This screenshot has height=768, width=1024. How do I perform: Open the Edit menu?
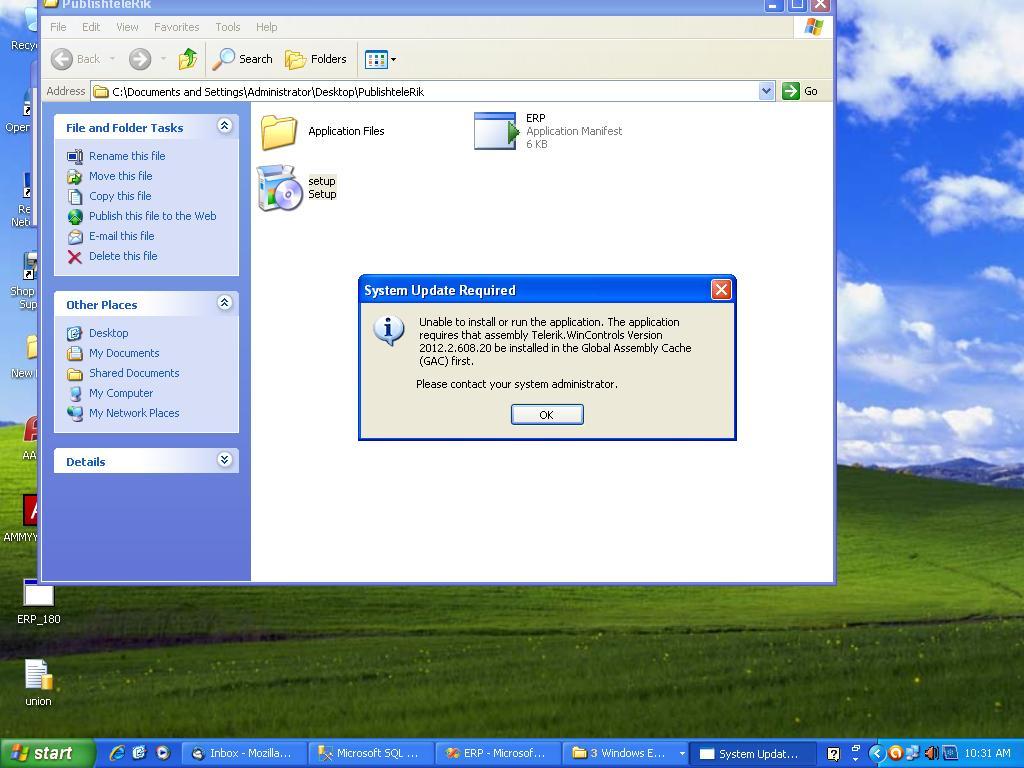click(x=91, y=27)
